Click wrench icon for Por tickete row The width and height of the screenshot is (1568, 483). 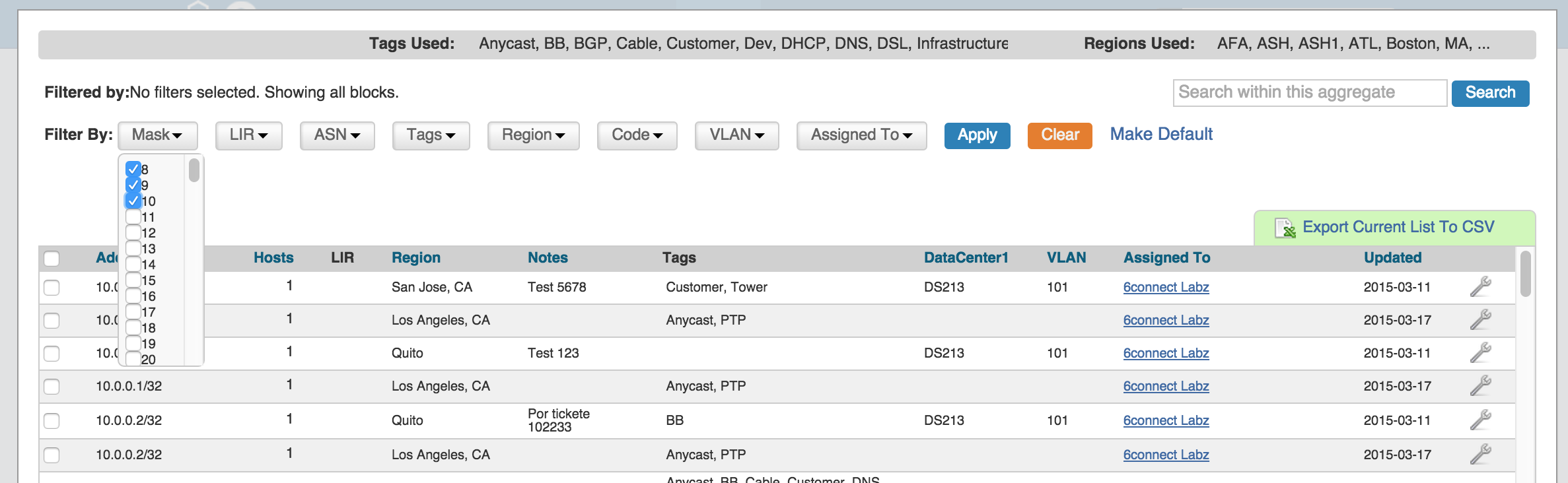1480,420
